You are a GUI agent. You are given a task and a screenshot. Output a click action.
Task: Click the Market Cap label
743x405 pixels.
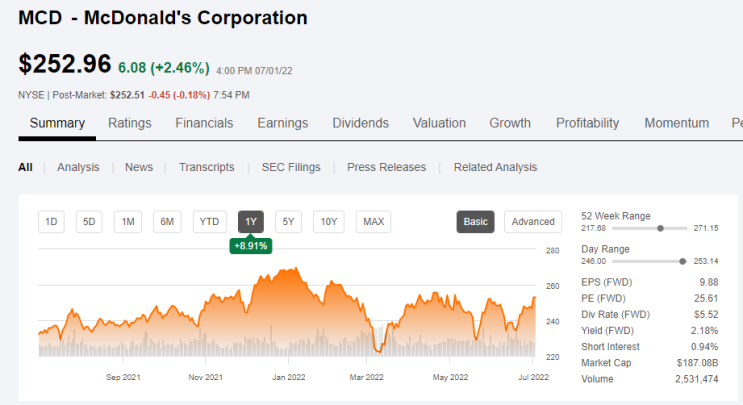pyautogui.click(x=606, y=363)
